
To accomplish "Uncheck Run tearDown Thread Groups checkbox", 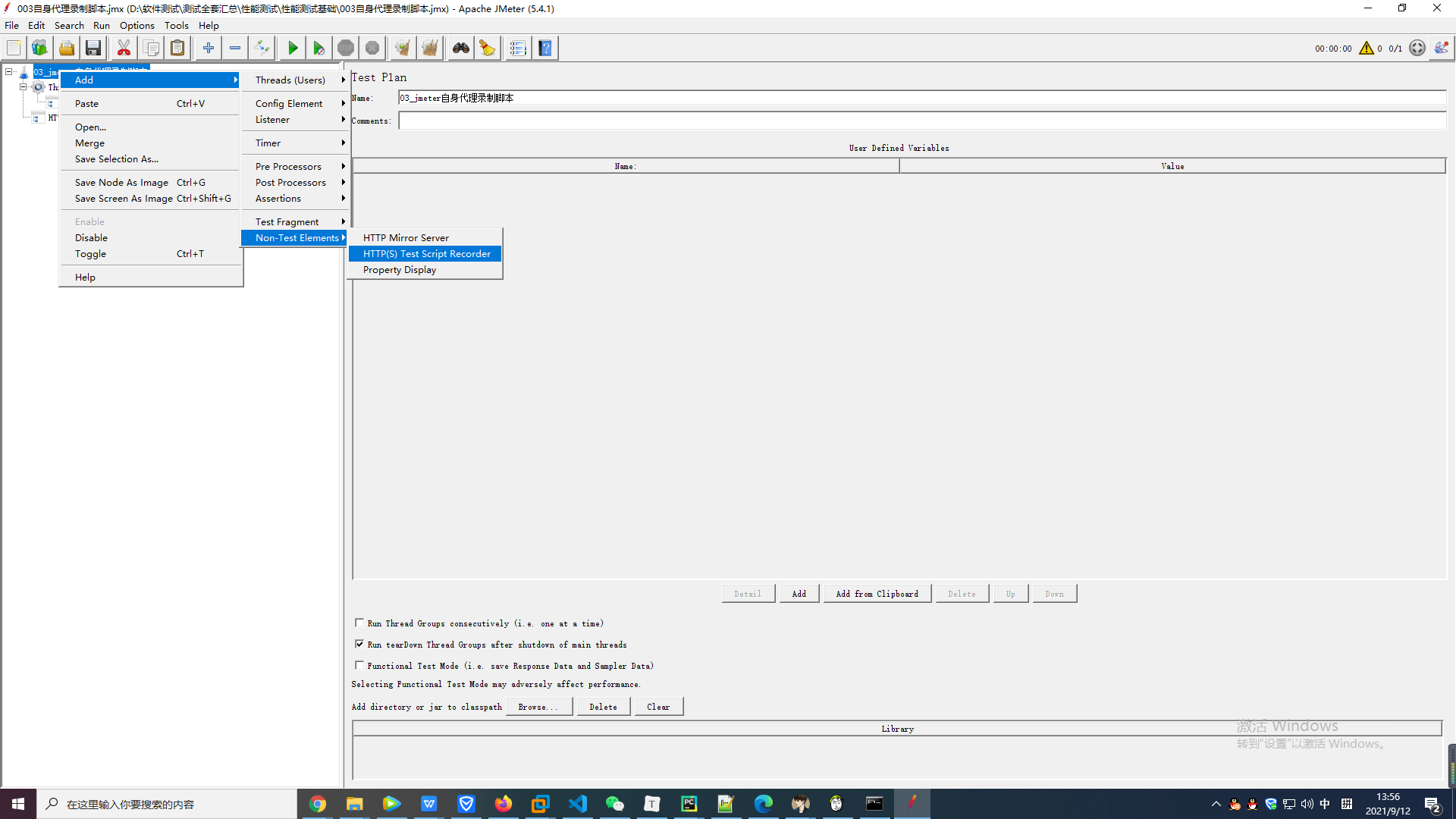I will tap(359, 644).
